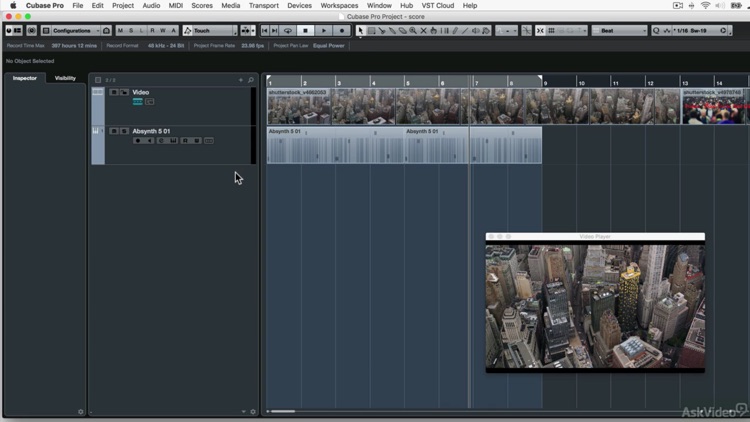Start recording with Record button
The height and width of the screenshot is (422, 750).
[342, 31]
